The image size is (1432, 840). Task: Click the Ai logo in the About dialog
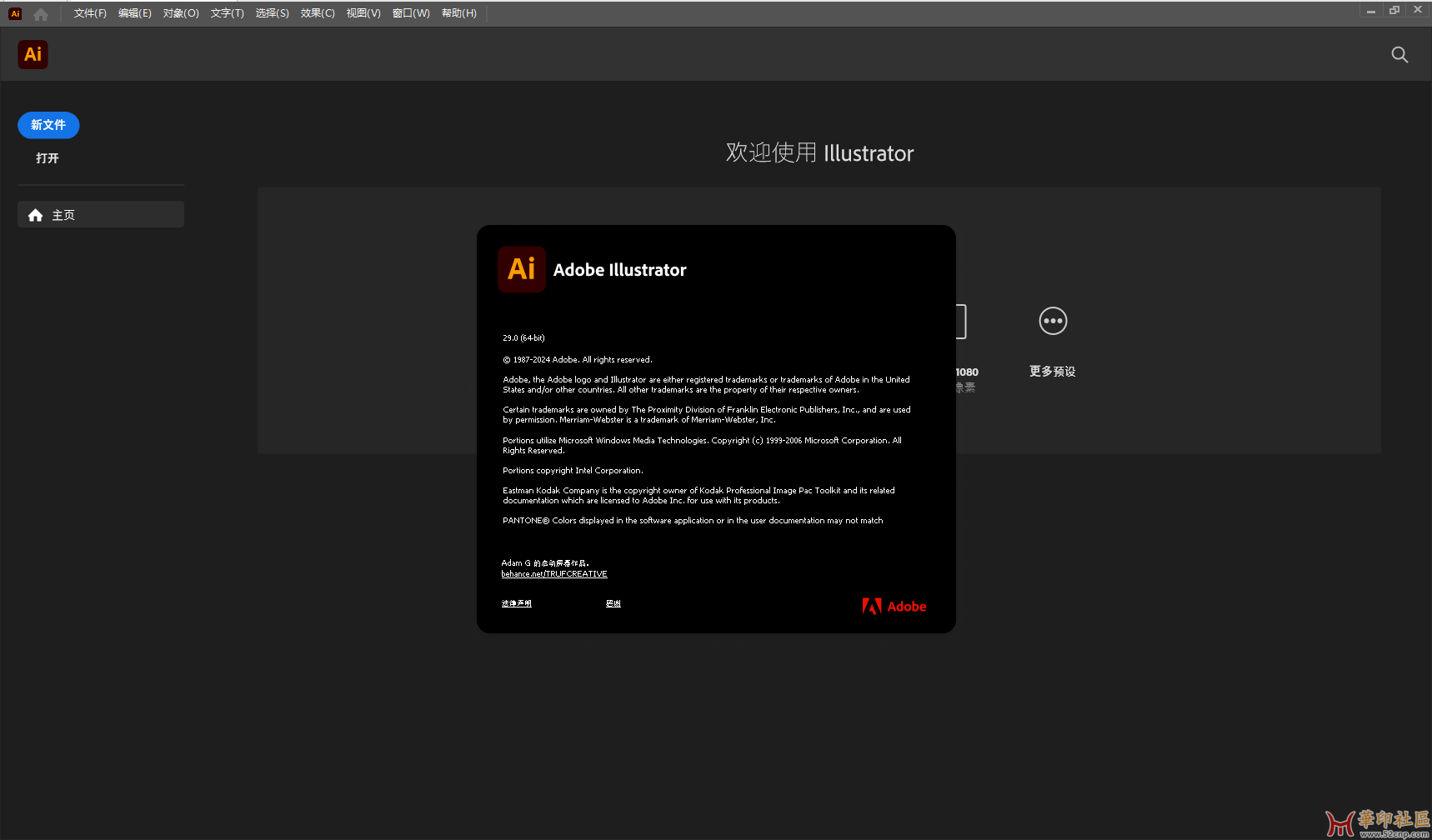pos(522,269)
